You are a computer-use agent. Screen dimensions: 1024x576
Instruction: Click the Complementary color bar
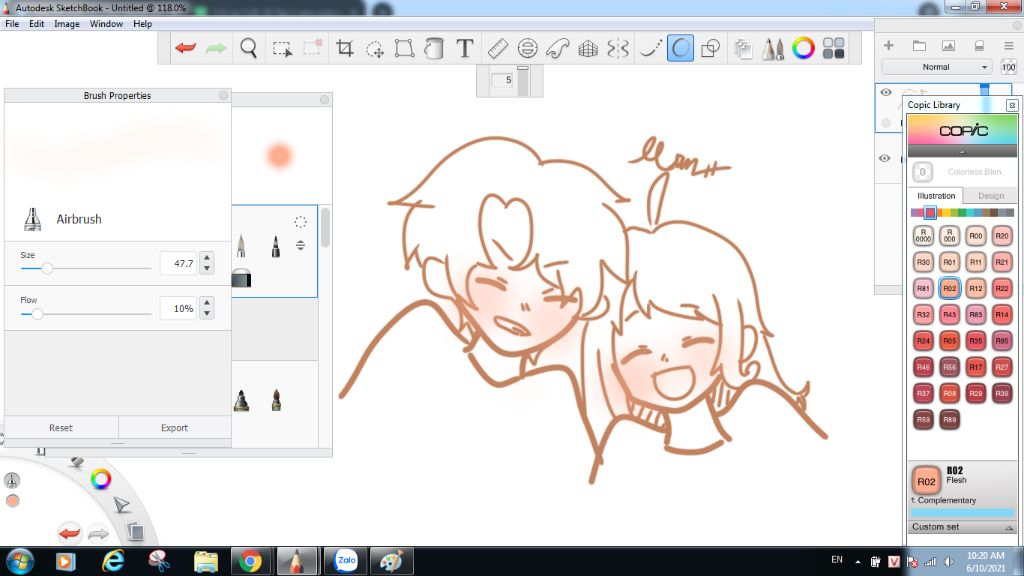(x=962, y=513)
